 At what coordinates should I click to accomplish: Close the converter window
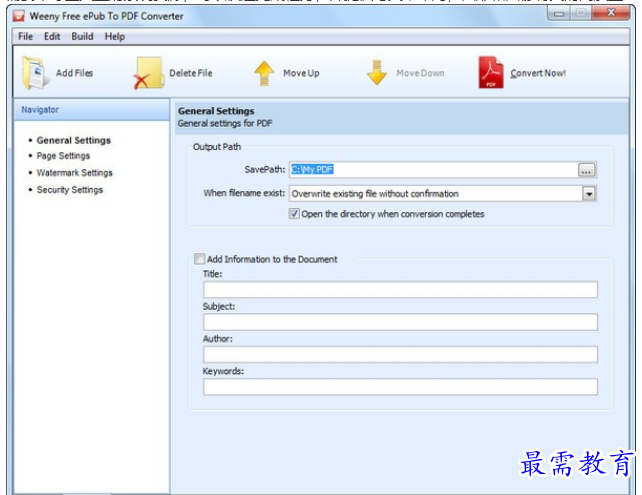point(611,13)
